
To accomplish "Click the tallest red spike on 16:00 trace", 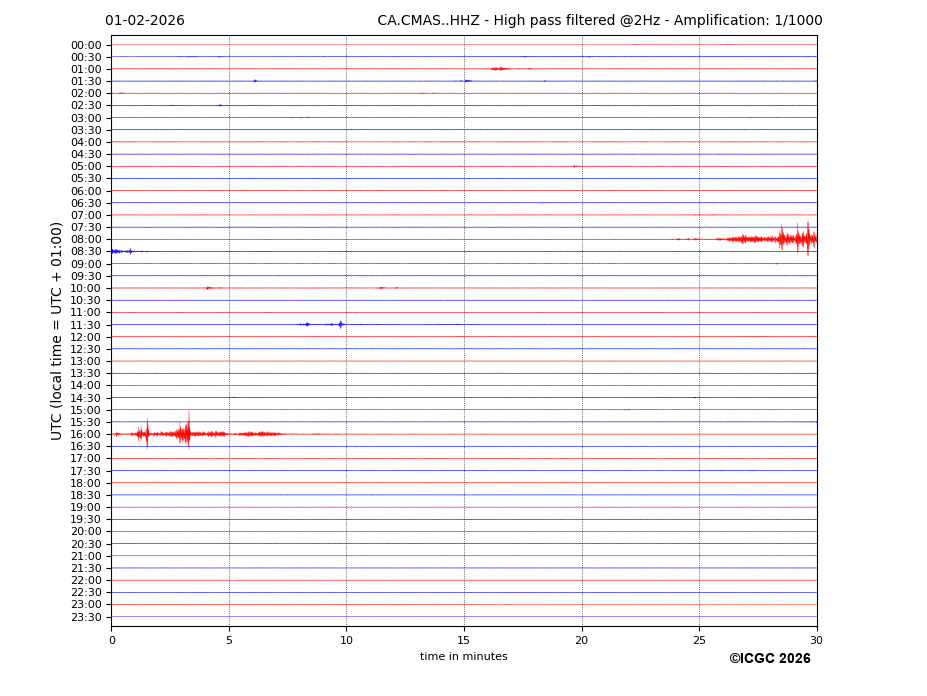I will pos(187,432).
